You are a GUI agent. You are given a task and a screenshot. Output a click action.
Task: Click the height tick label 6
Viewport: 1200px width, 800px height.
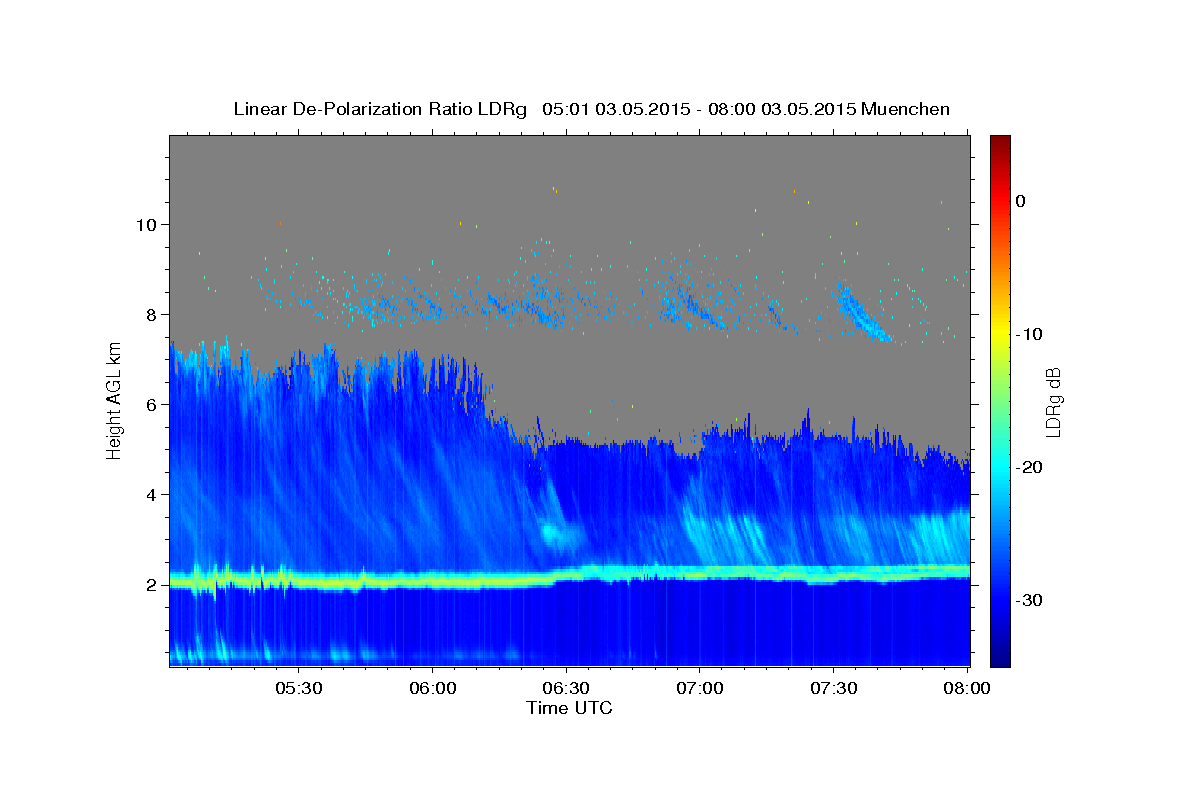click(x=154, y=404)
